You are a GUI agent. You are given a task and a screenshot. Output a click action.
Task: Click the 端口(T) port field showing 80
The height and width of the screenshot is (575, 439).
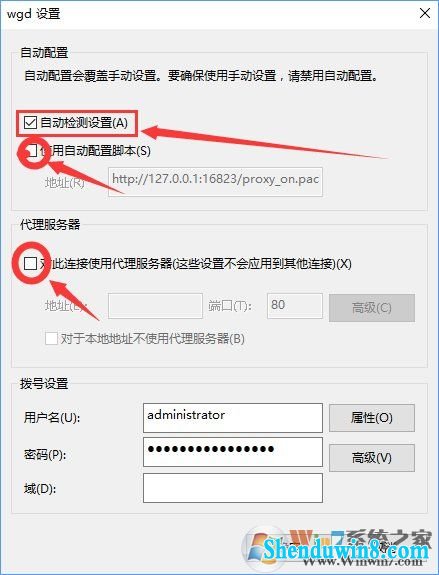pos(295,305)
